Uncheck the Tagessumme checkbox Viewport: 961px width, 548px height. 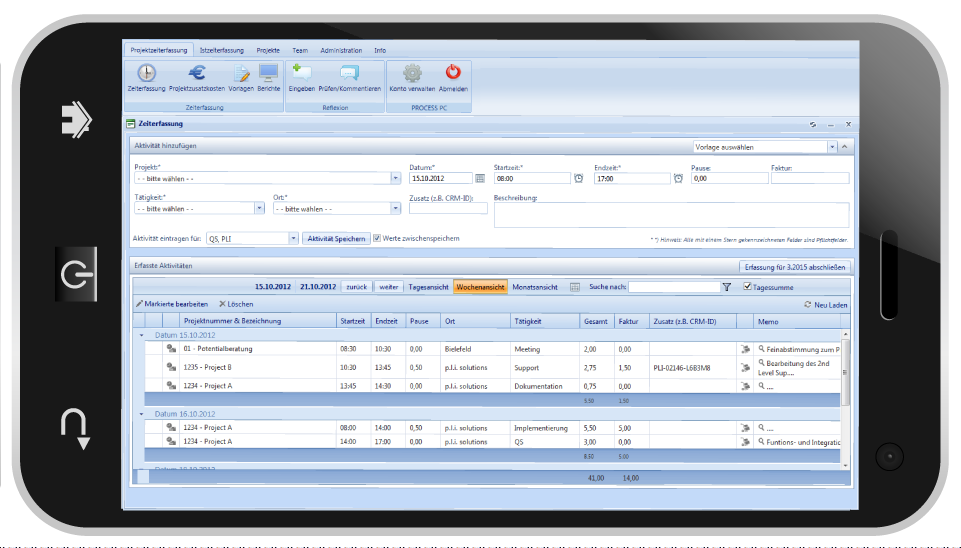747,287
